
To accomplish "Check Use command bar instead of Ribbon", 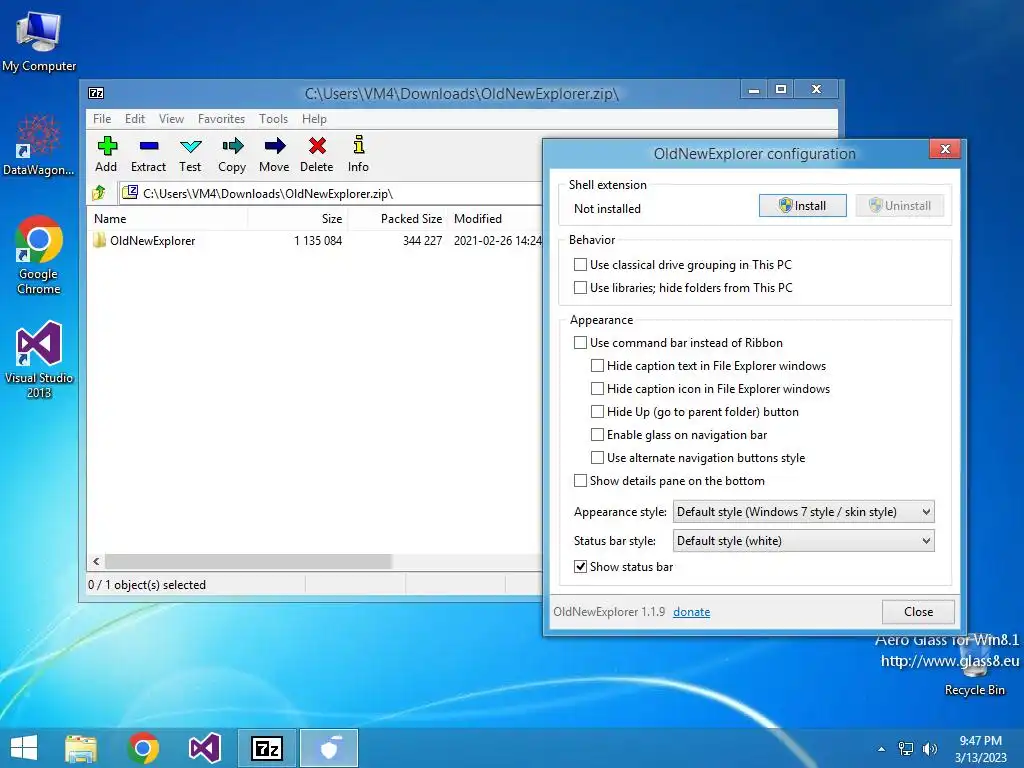I will (580, 342).
